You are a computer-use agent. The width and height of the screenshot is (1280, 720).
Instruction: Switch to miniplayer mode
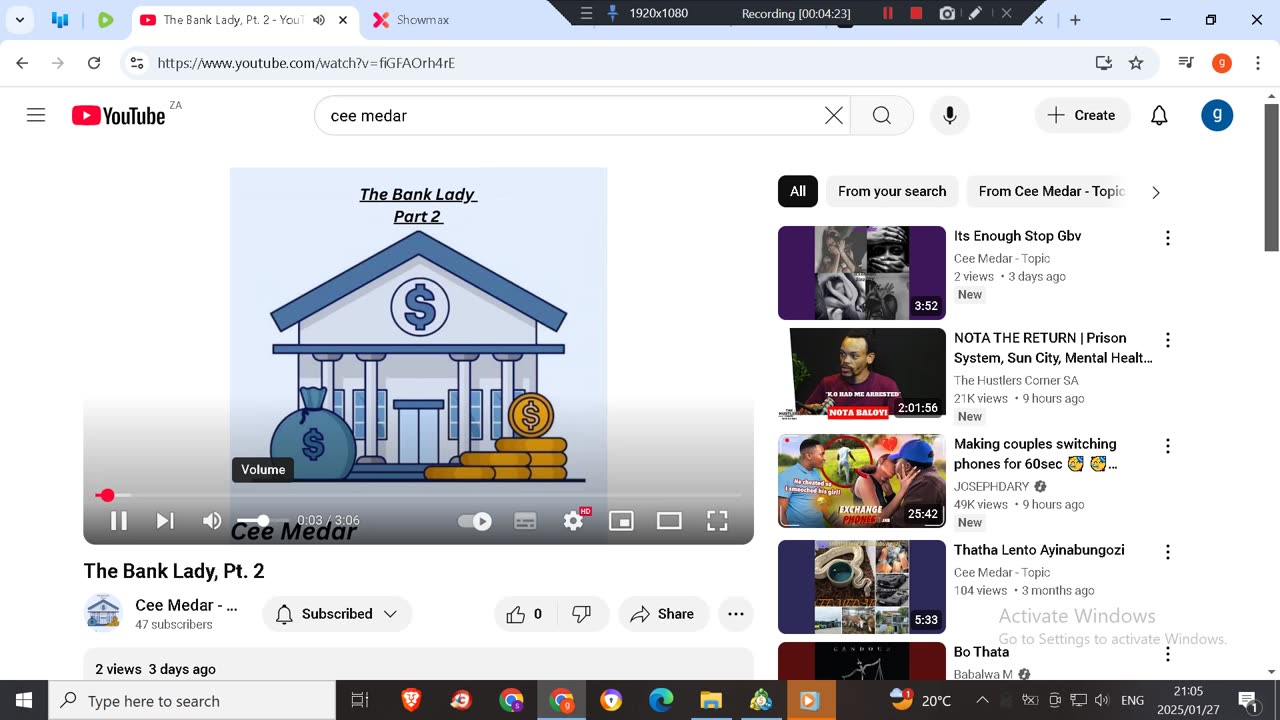pyautogui.click(x=621, y=520)
